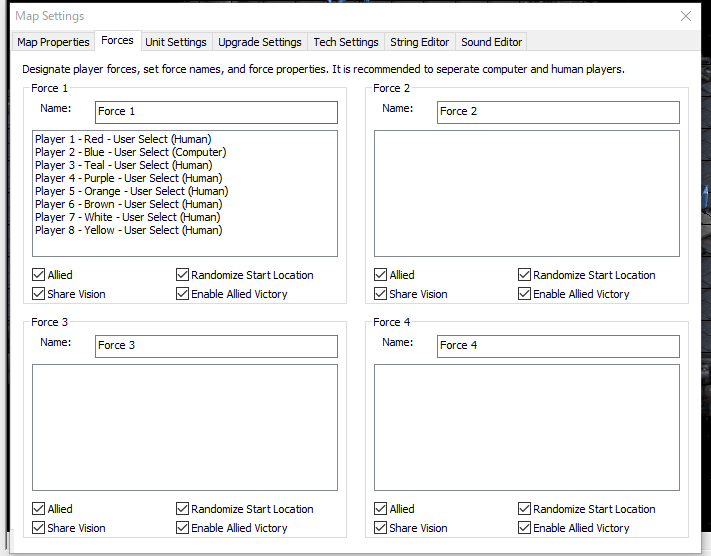Go to Tech Settings tab
Image resolution: width=711 pixels, height=556 pixels.
point(346,42)
